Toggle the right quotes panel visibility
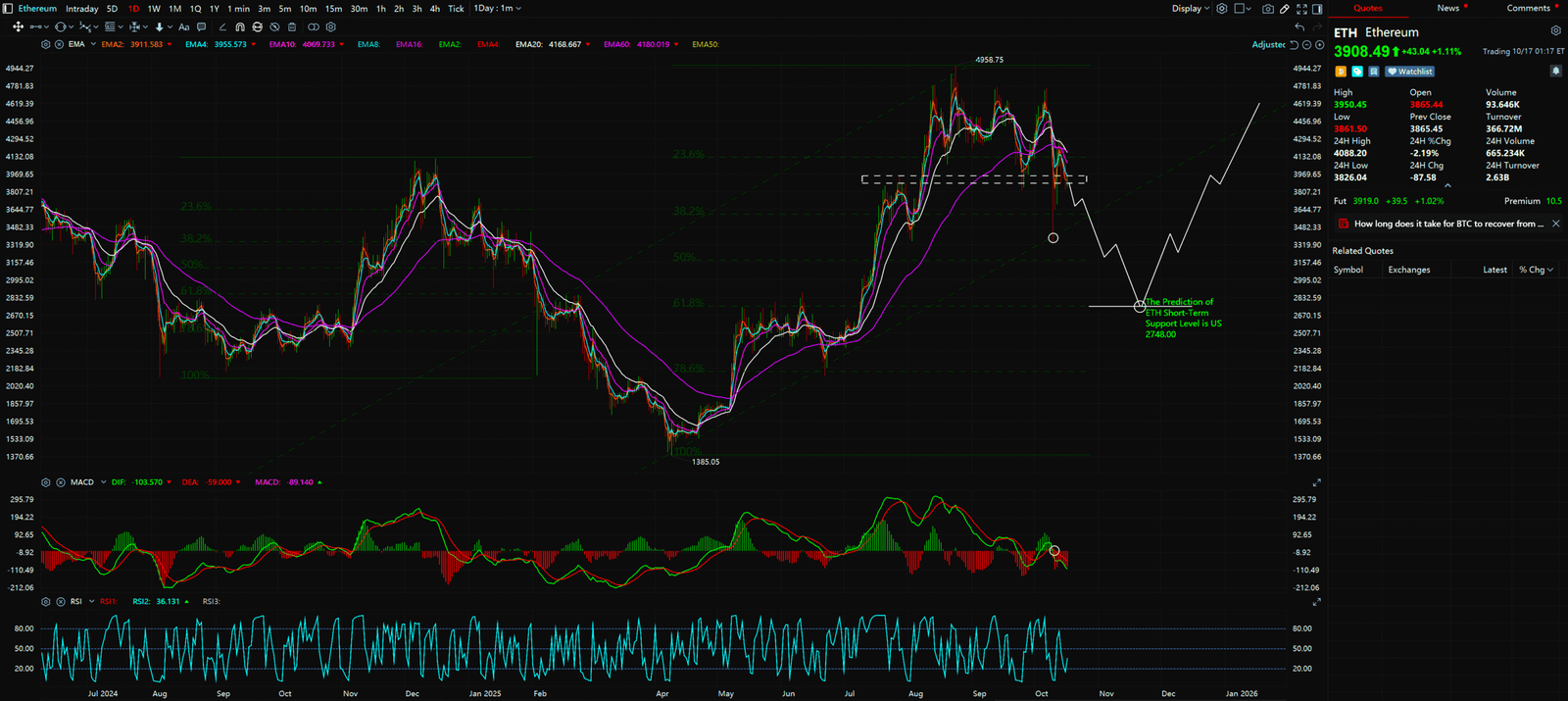Screen dimensions: 1568x701 [1317, 9]
